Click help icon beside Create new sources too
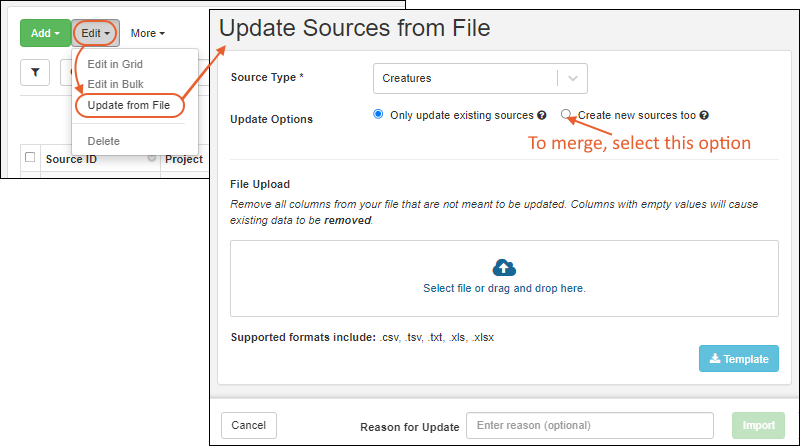The image size is (800, 446). coord(704,115)
